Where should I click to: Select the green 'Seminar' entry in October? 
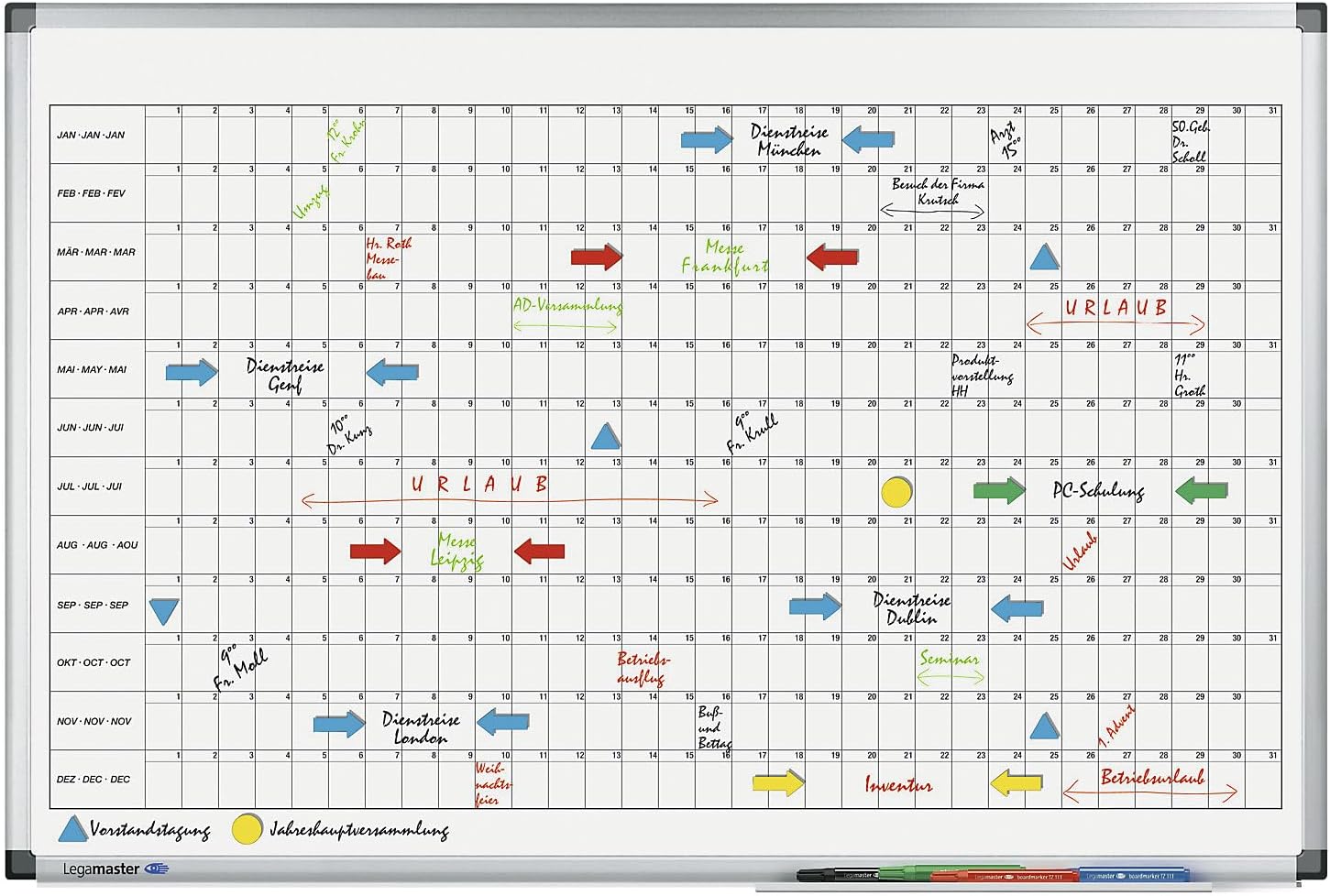click(x=950, y=659)
